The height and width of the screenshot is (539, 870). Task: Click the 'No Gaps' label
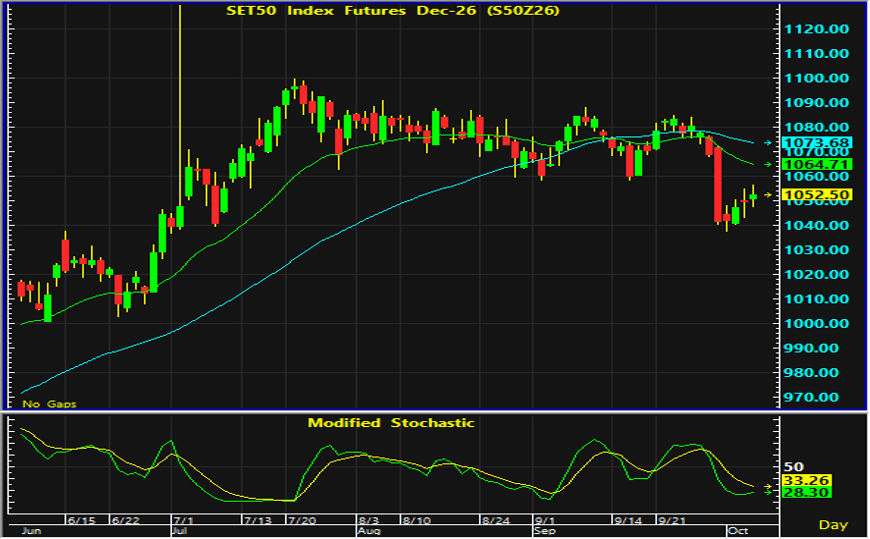click(49, 404)
